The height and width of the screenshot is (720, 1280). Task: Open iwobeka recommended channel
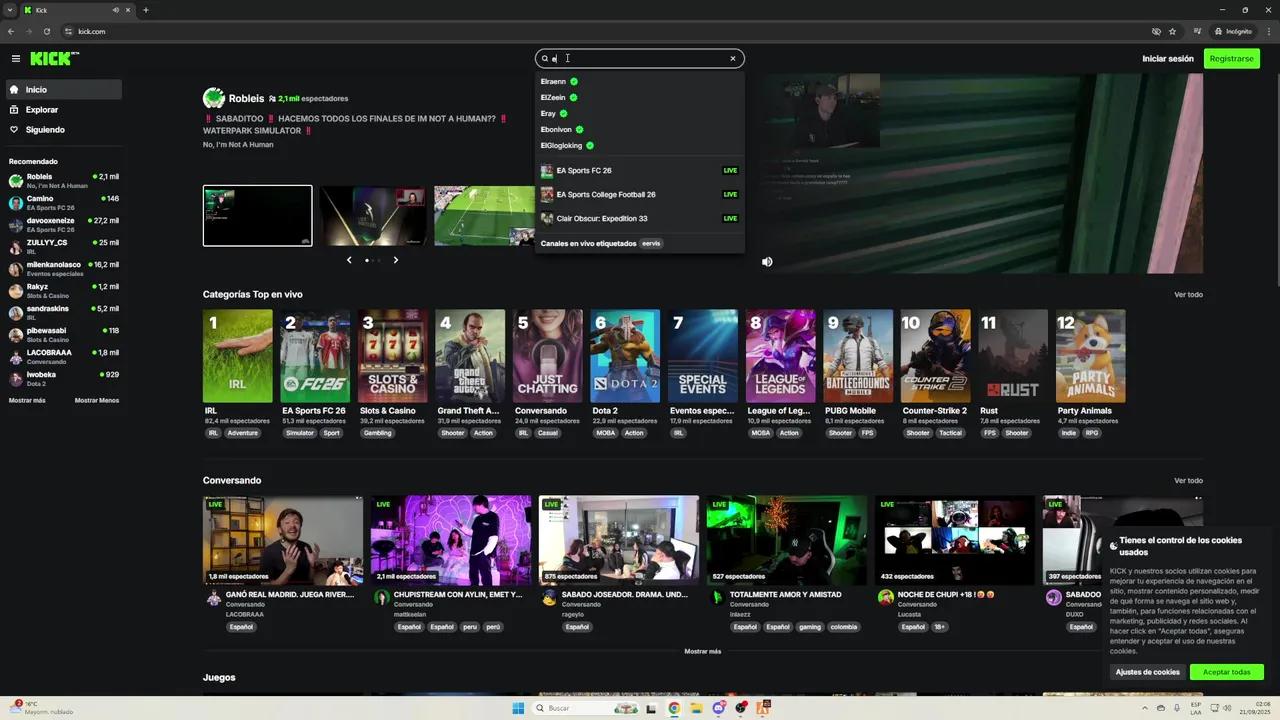(64, 379)
